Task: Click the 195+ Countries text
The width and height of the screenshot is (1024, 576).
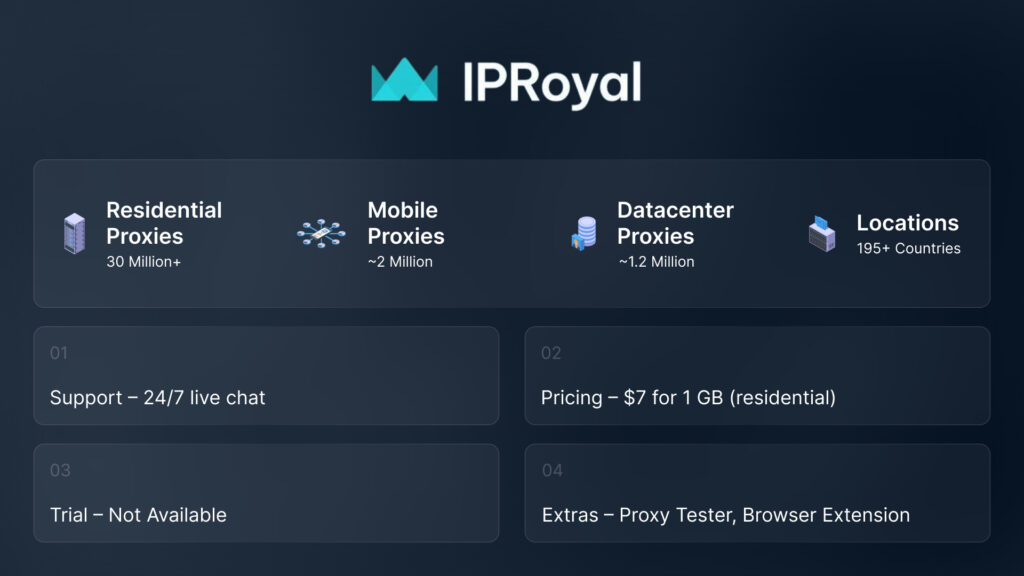Action: pos(908,248)
